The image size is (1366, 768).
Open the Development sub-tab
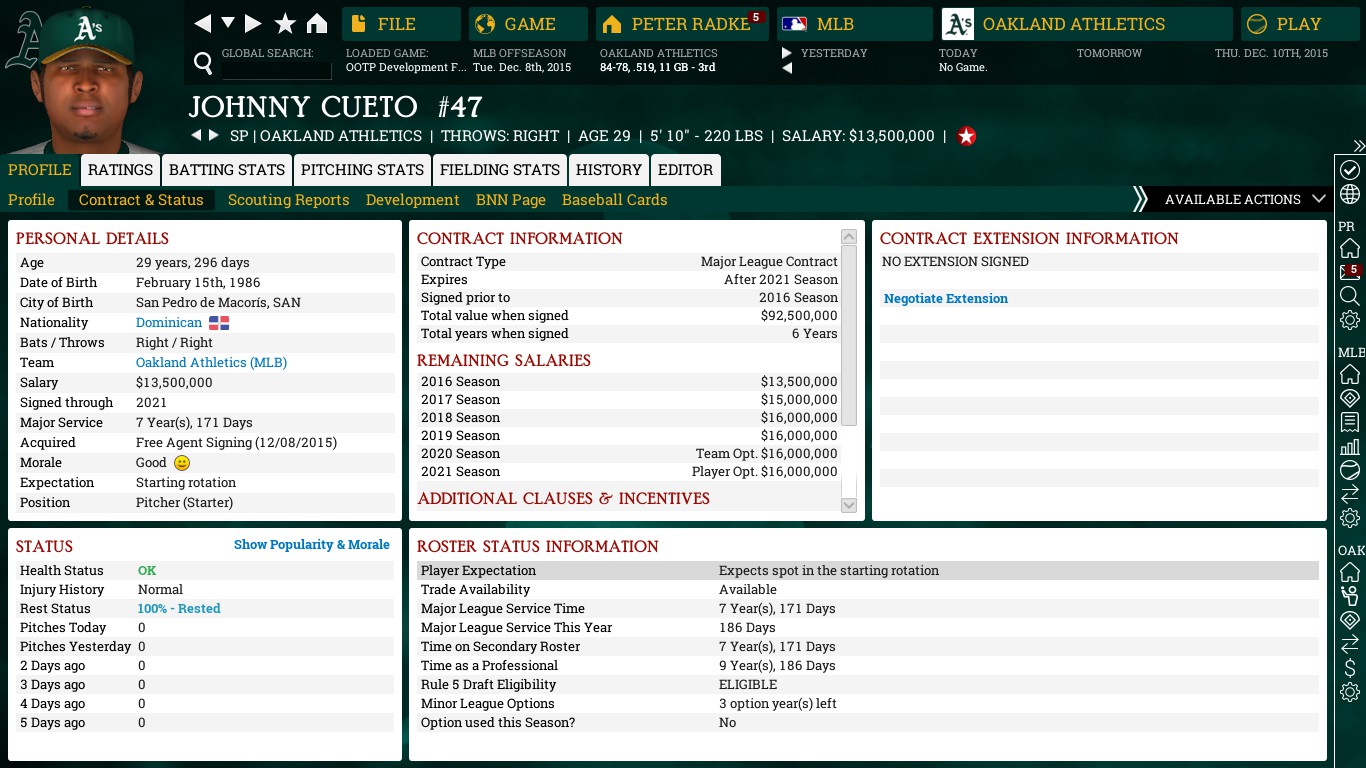point(413,200)
